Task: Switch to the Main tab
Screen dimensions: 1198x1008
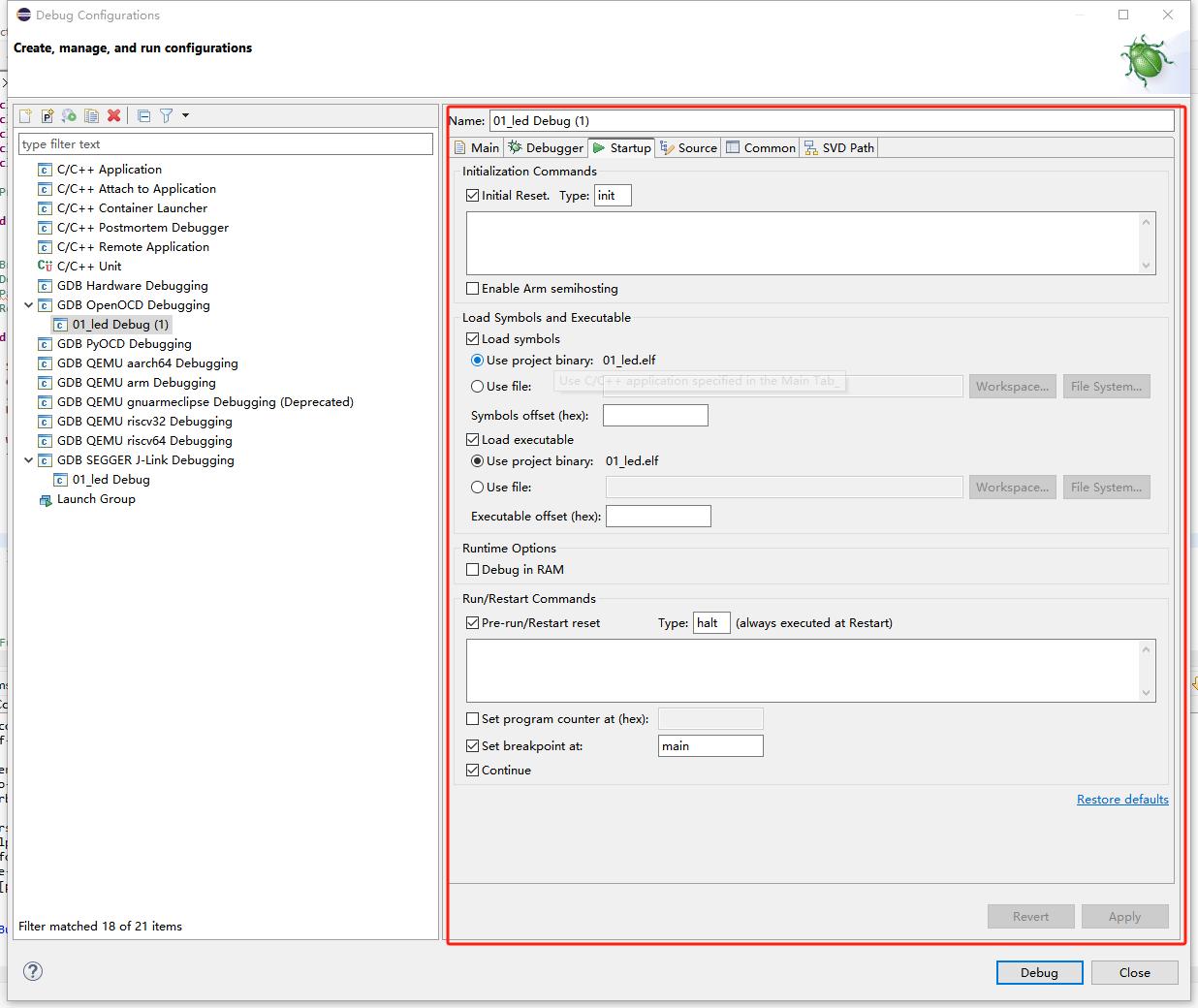Action: (x=477, y=147)
